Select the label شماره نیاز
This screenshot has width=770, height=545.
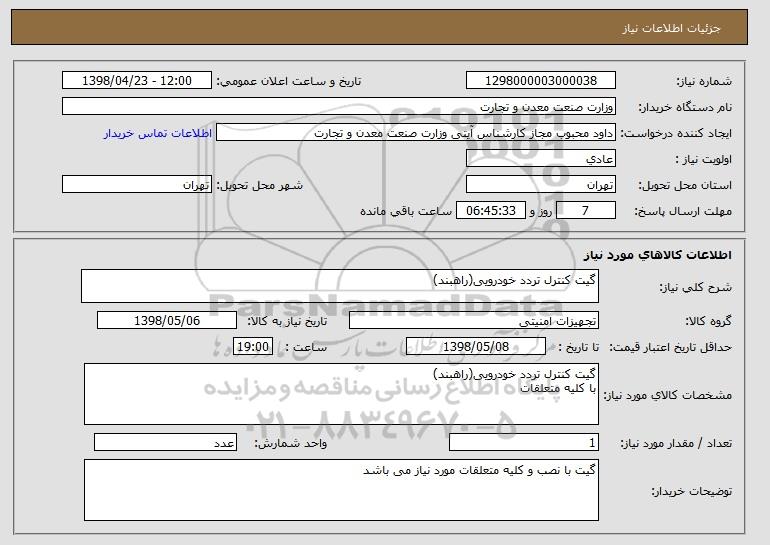point(704,82)
